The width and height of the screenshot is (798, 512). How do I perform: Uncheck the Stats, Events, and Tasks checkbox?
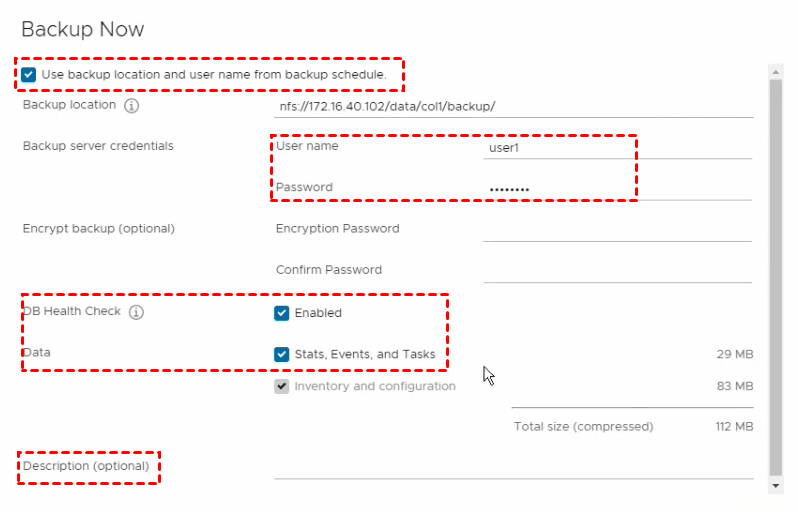click(x=282, y=354)
